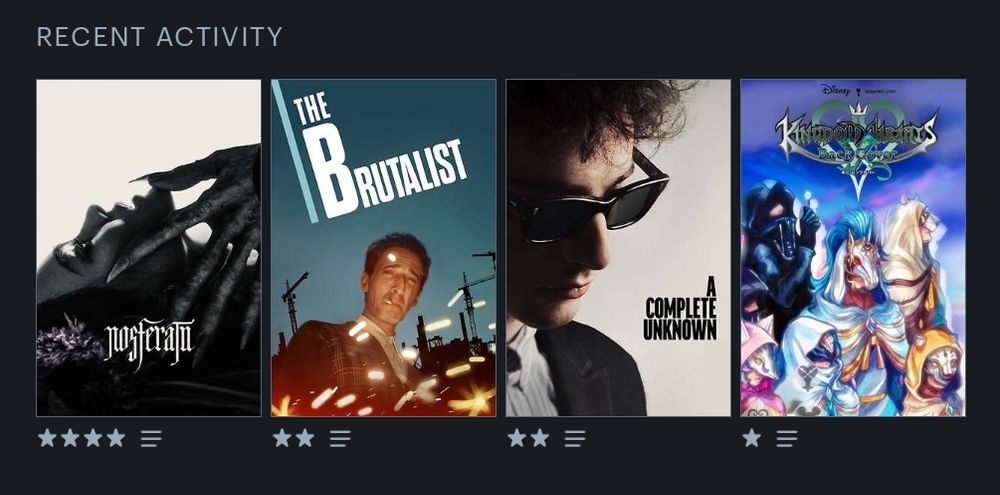The width and height of the screenshot is (1000, 495).
Task: Open the review icon under Kingdom Hearts poster
Action: pos(786,438)
